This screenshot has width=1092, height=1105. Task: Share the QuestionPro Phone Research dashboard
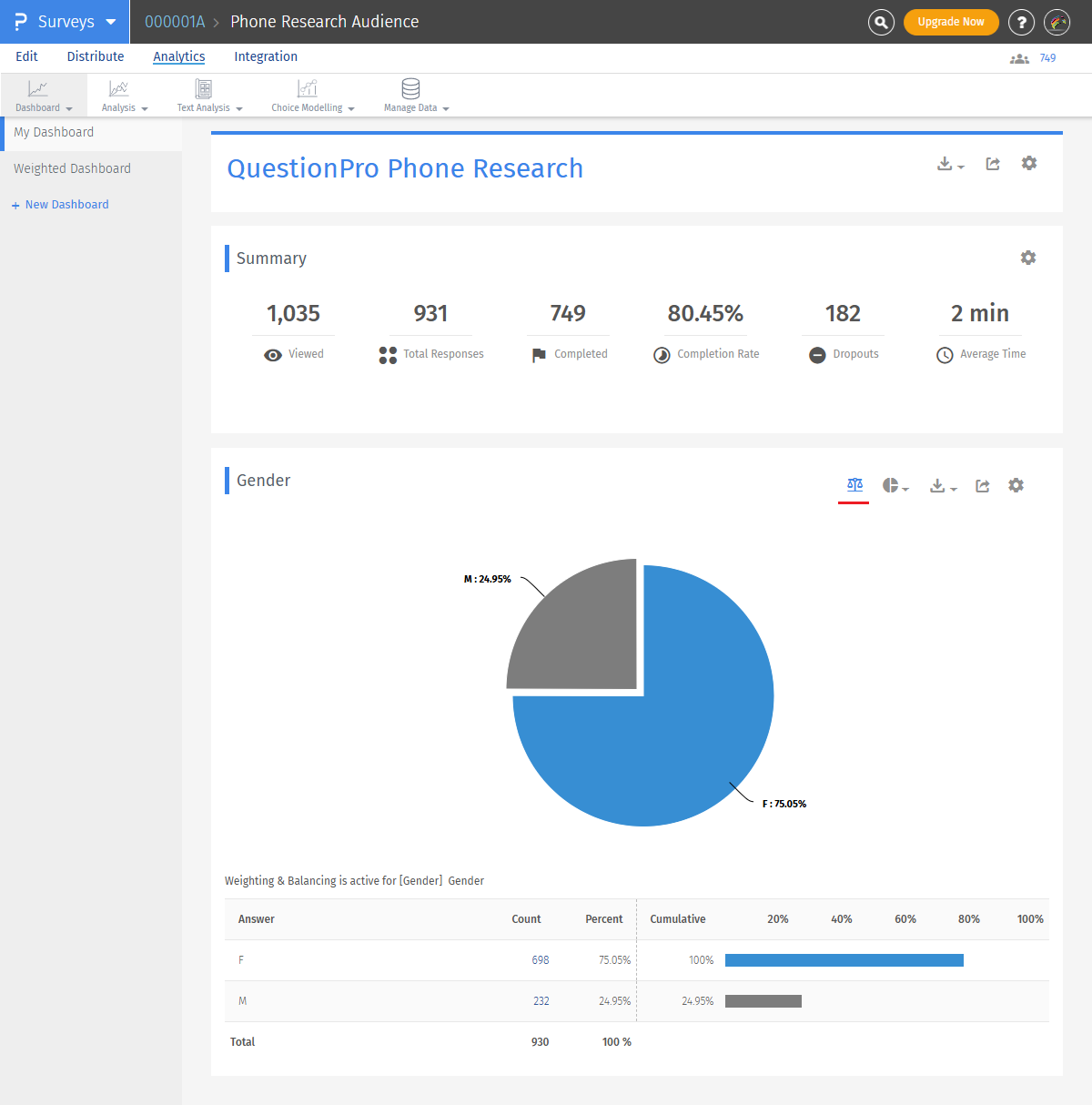point(993,164)
